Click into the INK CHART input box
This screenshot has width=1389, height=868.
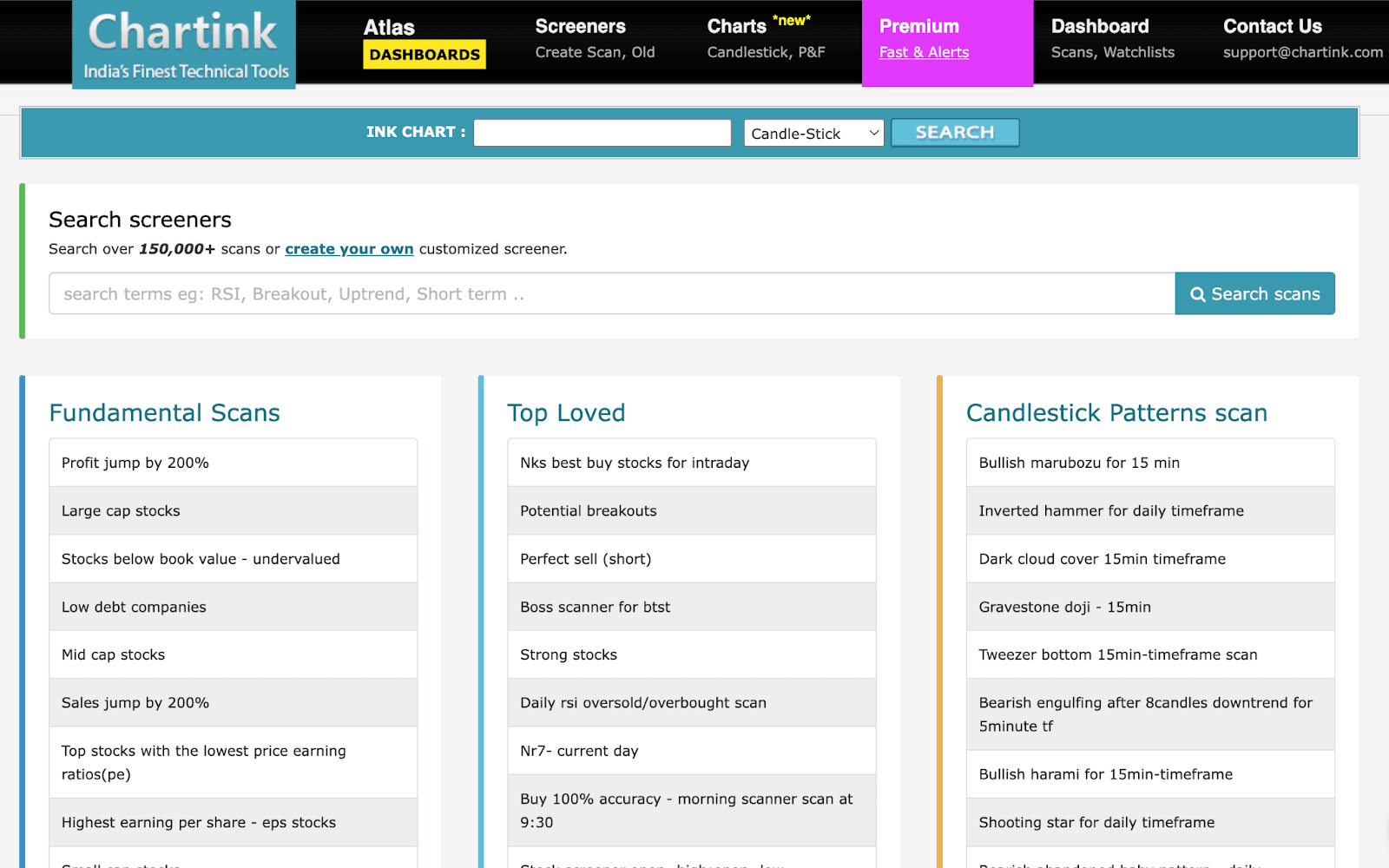coord(602,132)
